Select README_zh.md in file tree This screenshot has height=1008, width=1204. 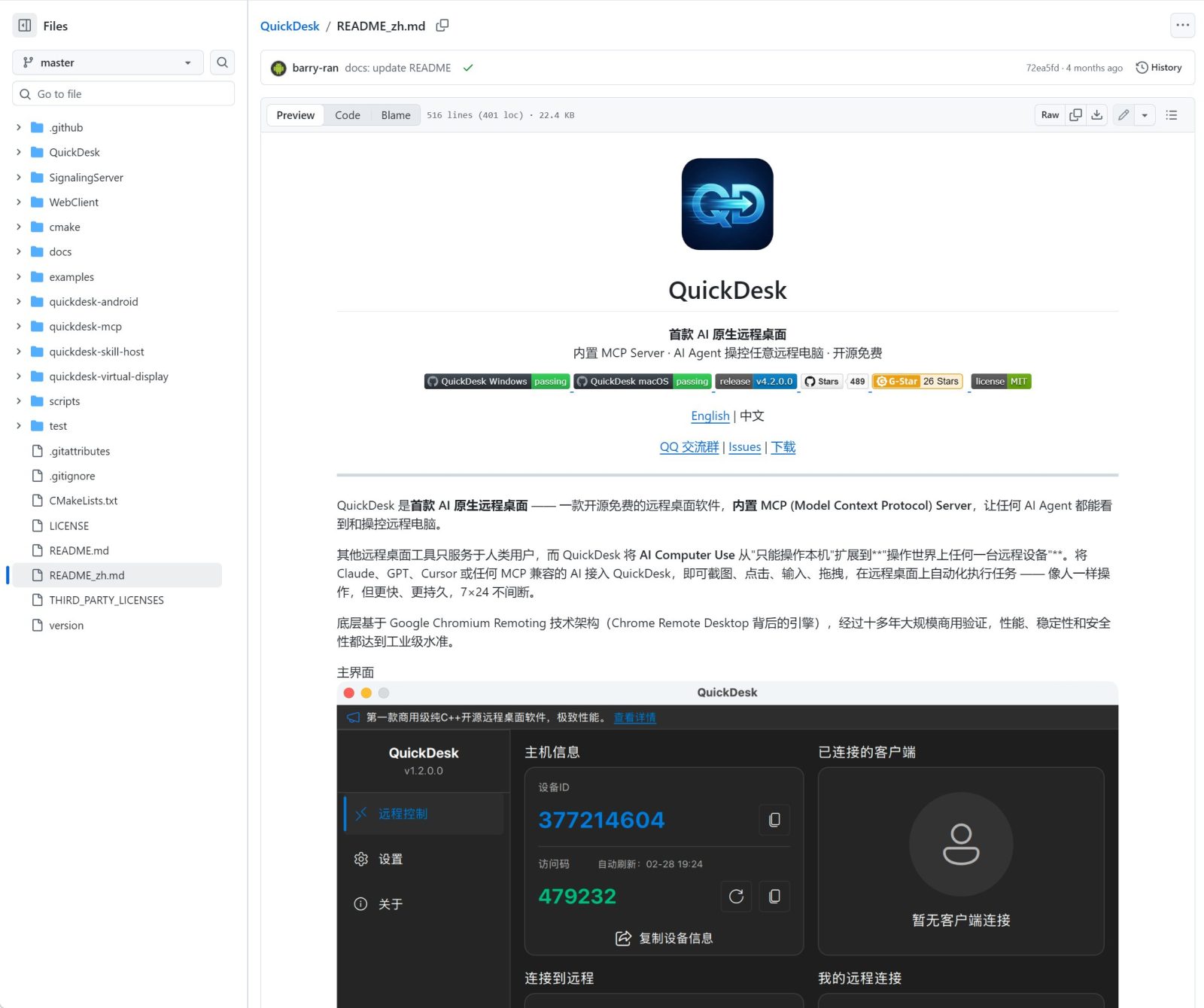(x=117, y=575)
